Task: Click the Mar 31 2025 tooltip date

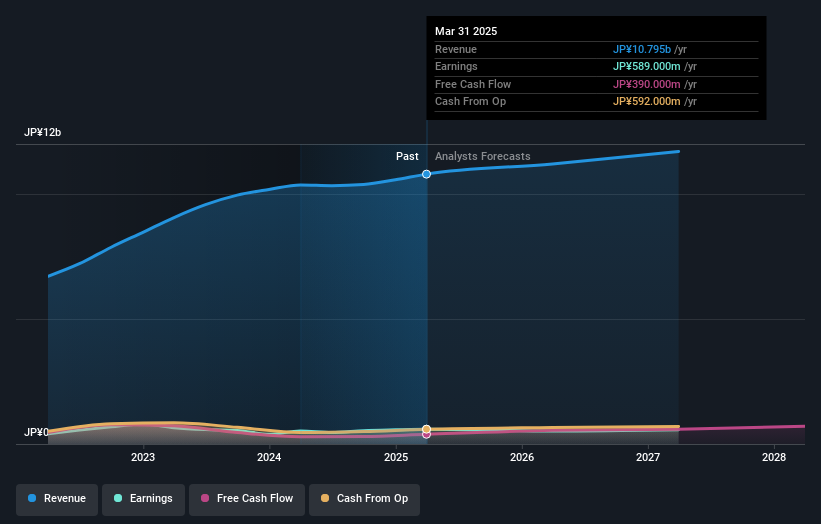Action: [x=466, y=31]
